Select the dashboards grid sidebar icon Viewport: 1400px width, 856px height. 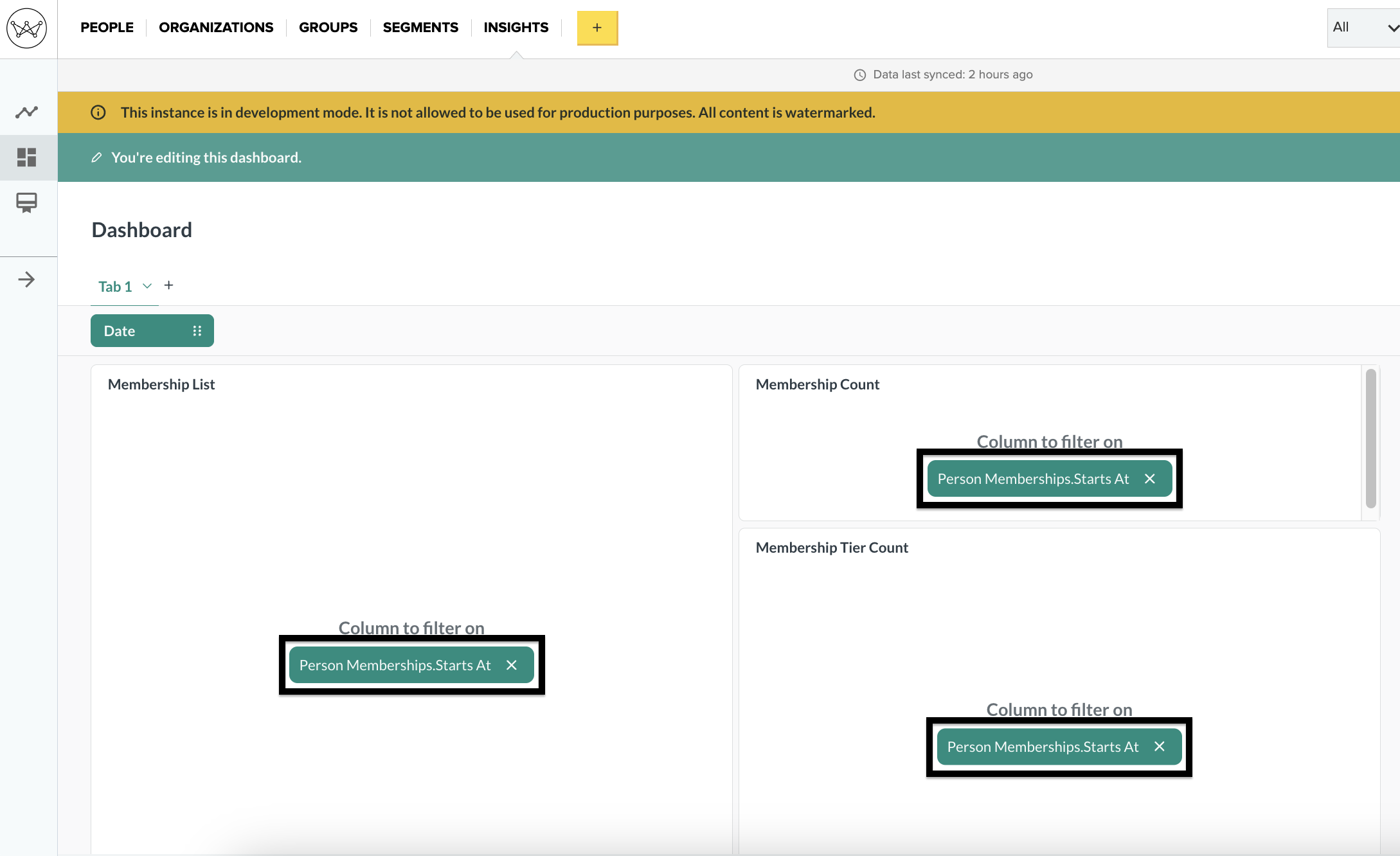coord(27,157)
